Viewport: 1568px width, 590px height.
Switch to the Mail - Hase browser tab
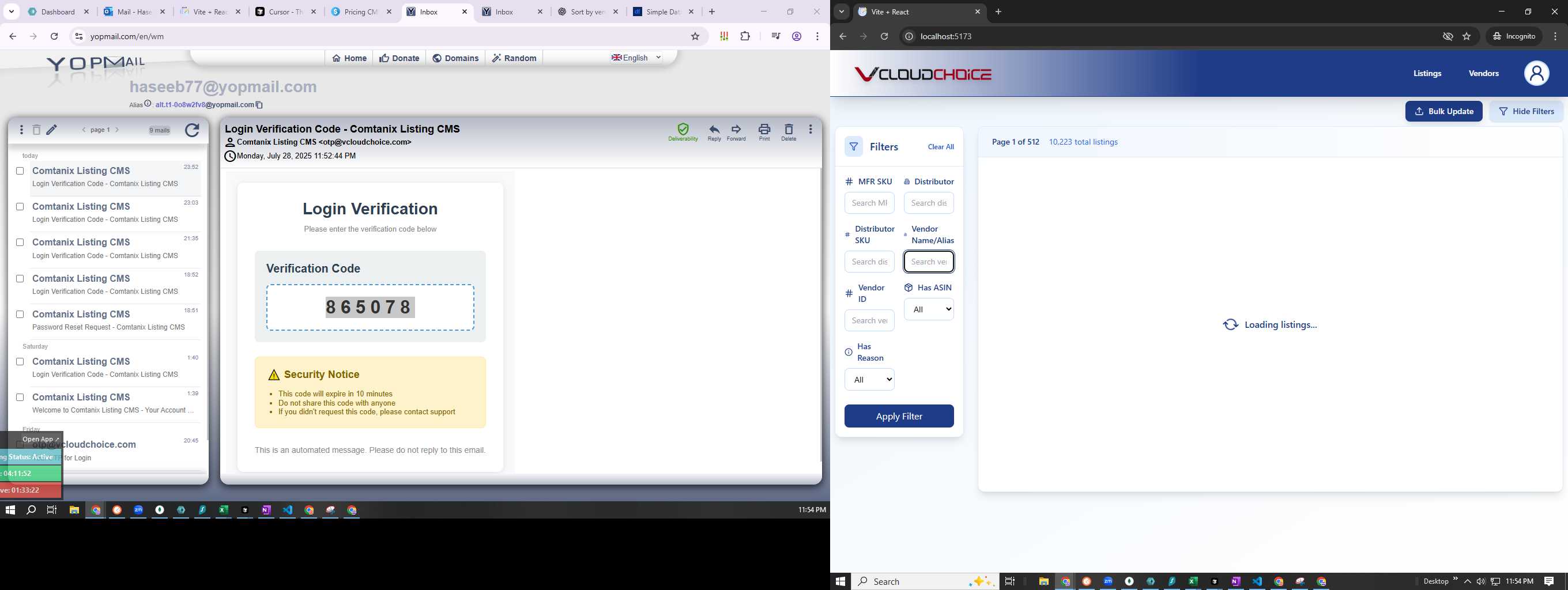coord(134,12)
